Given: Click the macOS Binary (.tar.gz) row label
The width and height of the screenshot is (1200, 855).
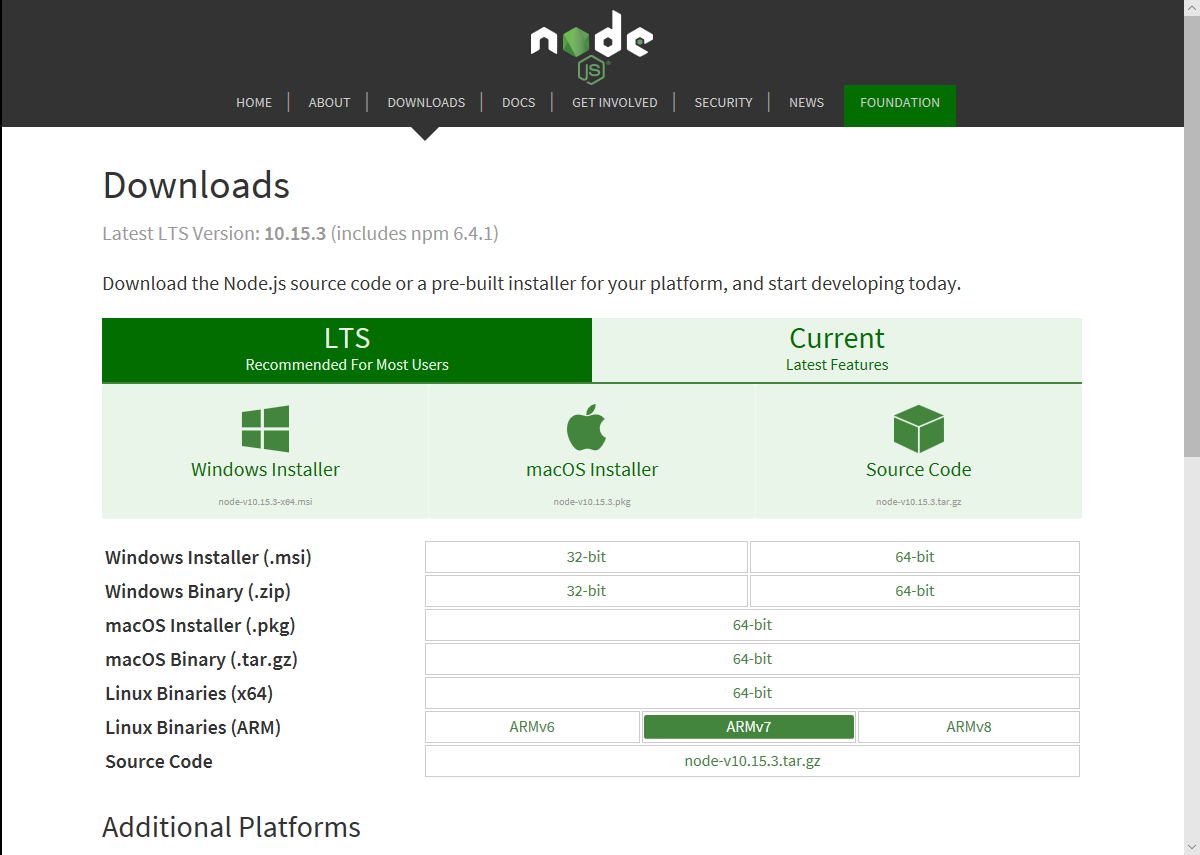Looking at the screenshot, I should point(201,660).
